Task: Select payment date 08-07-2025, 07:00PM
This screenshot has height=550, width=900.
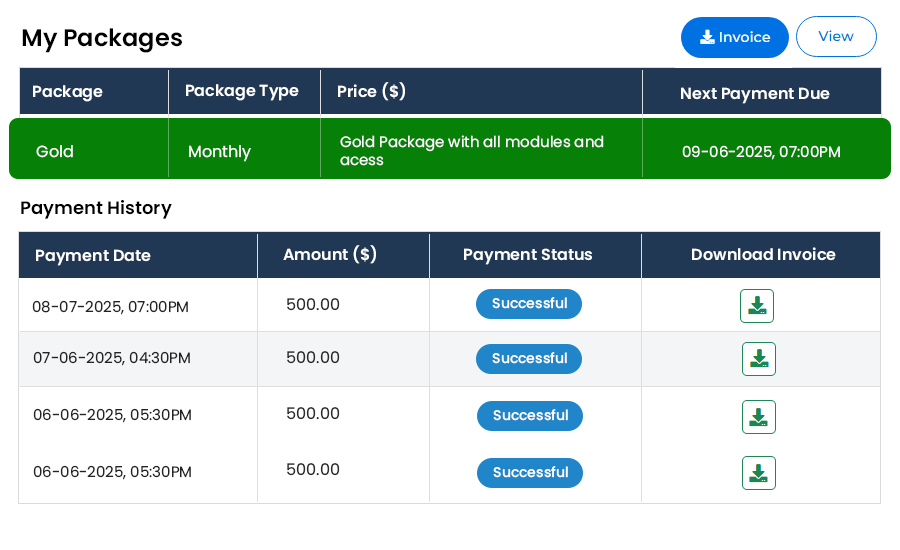Action: 110,307
